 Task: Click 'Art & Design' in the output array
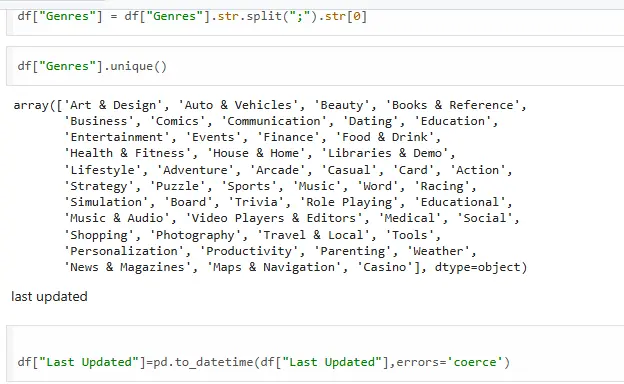tap(113, 105)
